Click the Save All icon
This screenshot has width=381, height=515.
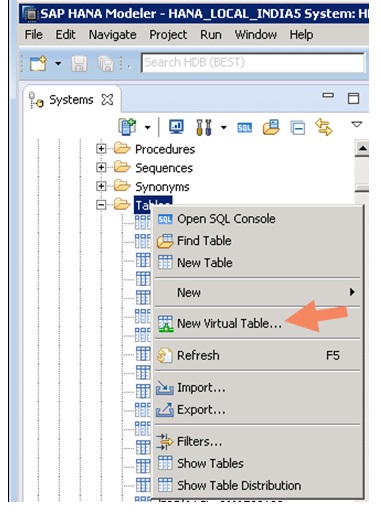click(105, 63)
